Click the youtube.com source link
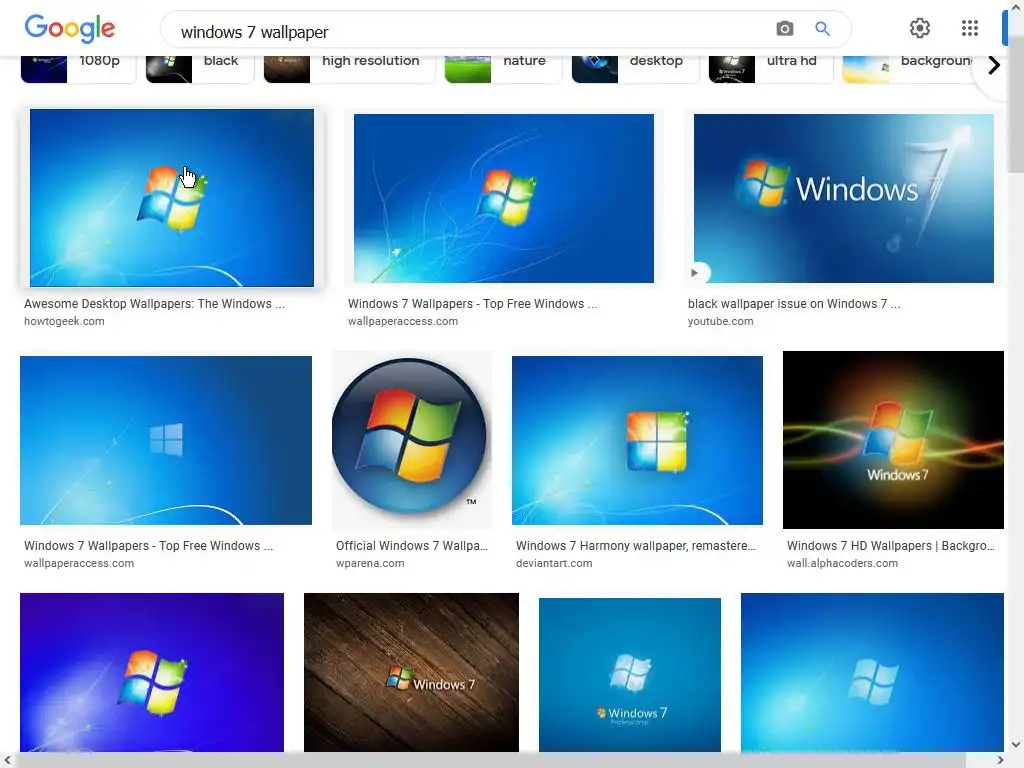 720,321
